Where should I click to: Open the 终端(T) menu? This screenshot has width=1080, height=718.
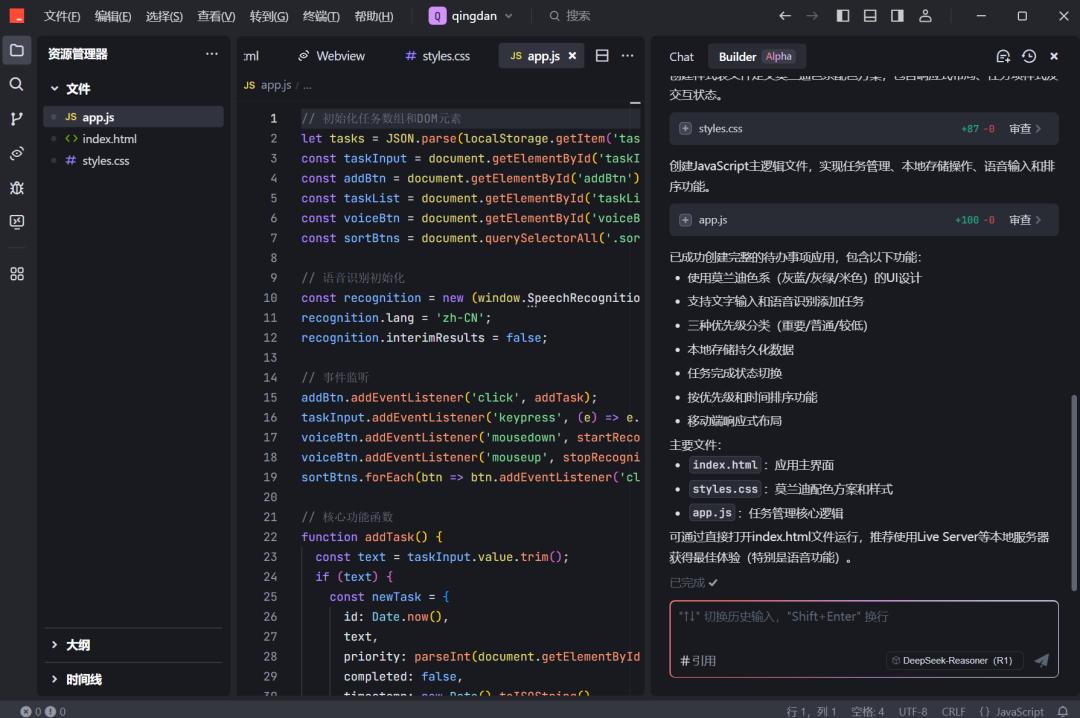pyautogui.click(x=321, y=16)
